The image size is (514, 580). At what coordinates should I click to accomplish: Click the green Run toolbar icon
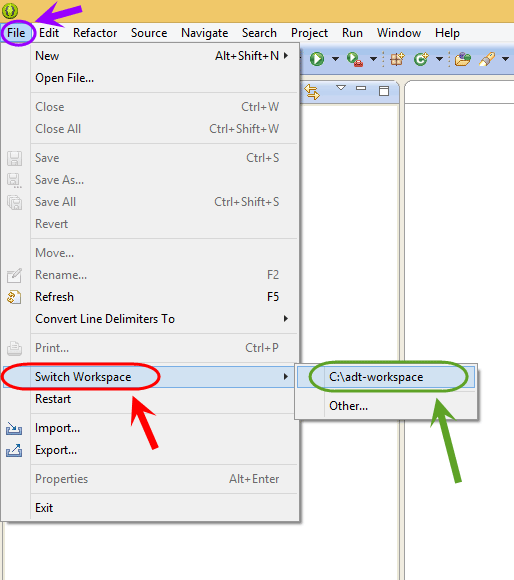coord(317,59)
